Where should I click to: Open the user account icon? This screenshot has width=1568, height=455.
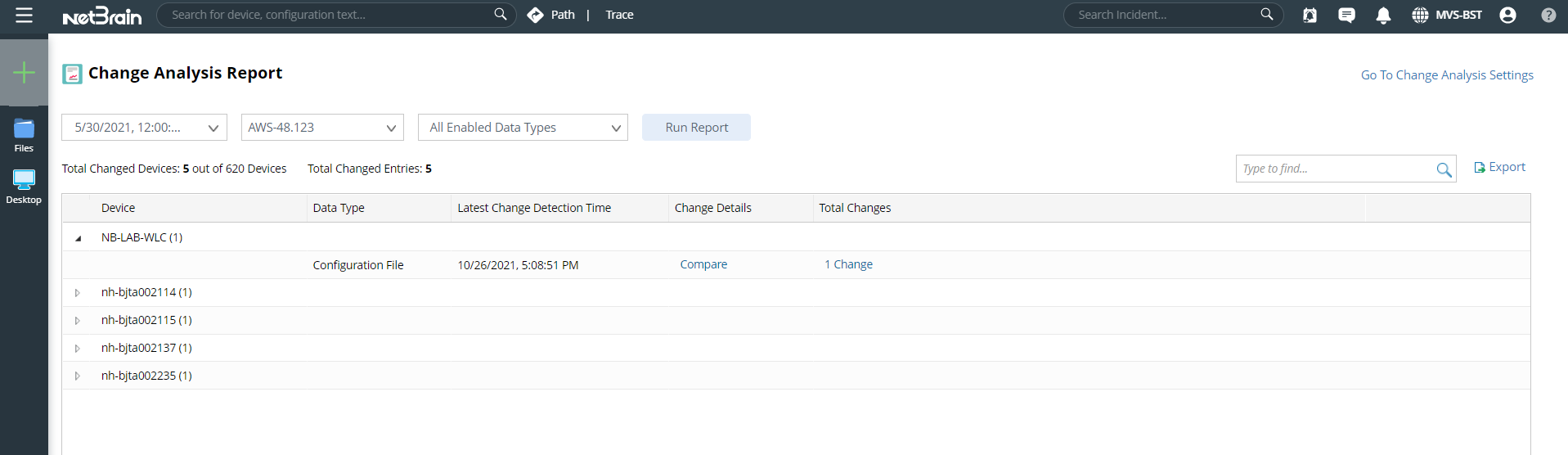coord(1507,15)
